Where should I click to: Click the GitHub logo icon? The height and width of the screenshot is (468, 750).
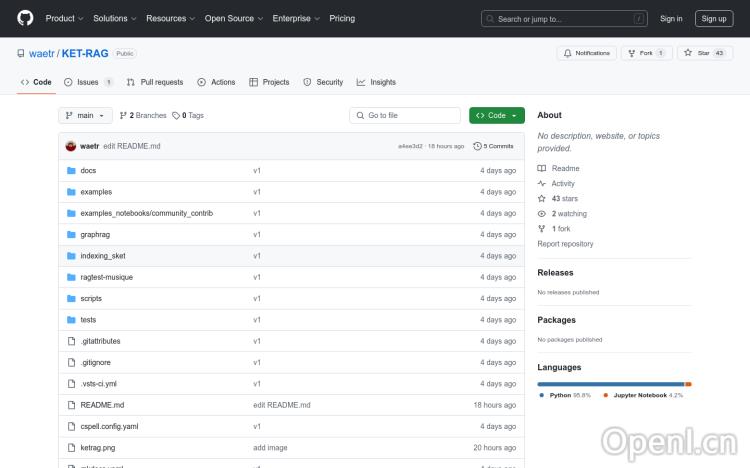pyautogui.click(x=25, y=18)
